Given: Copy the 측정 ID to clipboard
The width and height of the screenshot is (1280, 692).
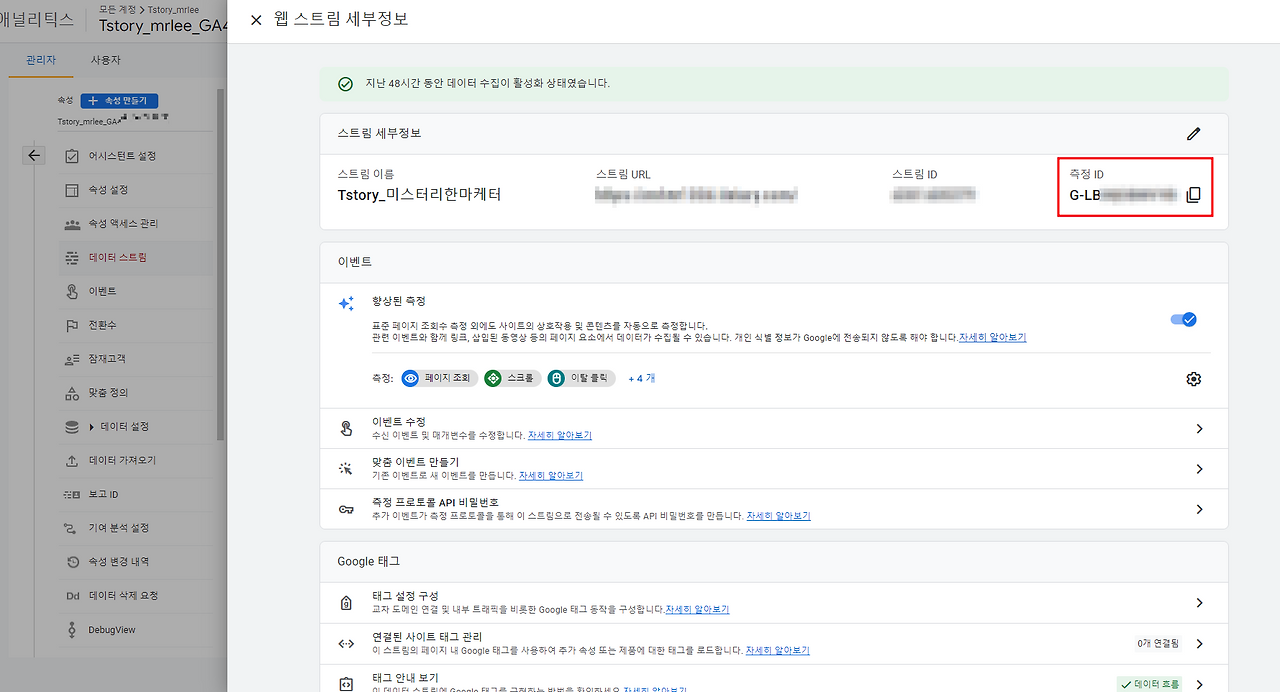Looking at the screenshot, I should 1194,194.
